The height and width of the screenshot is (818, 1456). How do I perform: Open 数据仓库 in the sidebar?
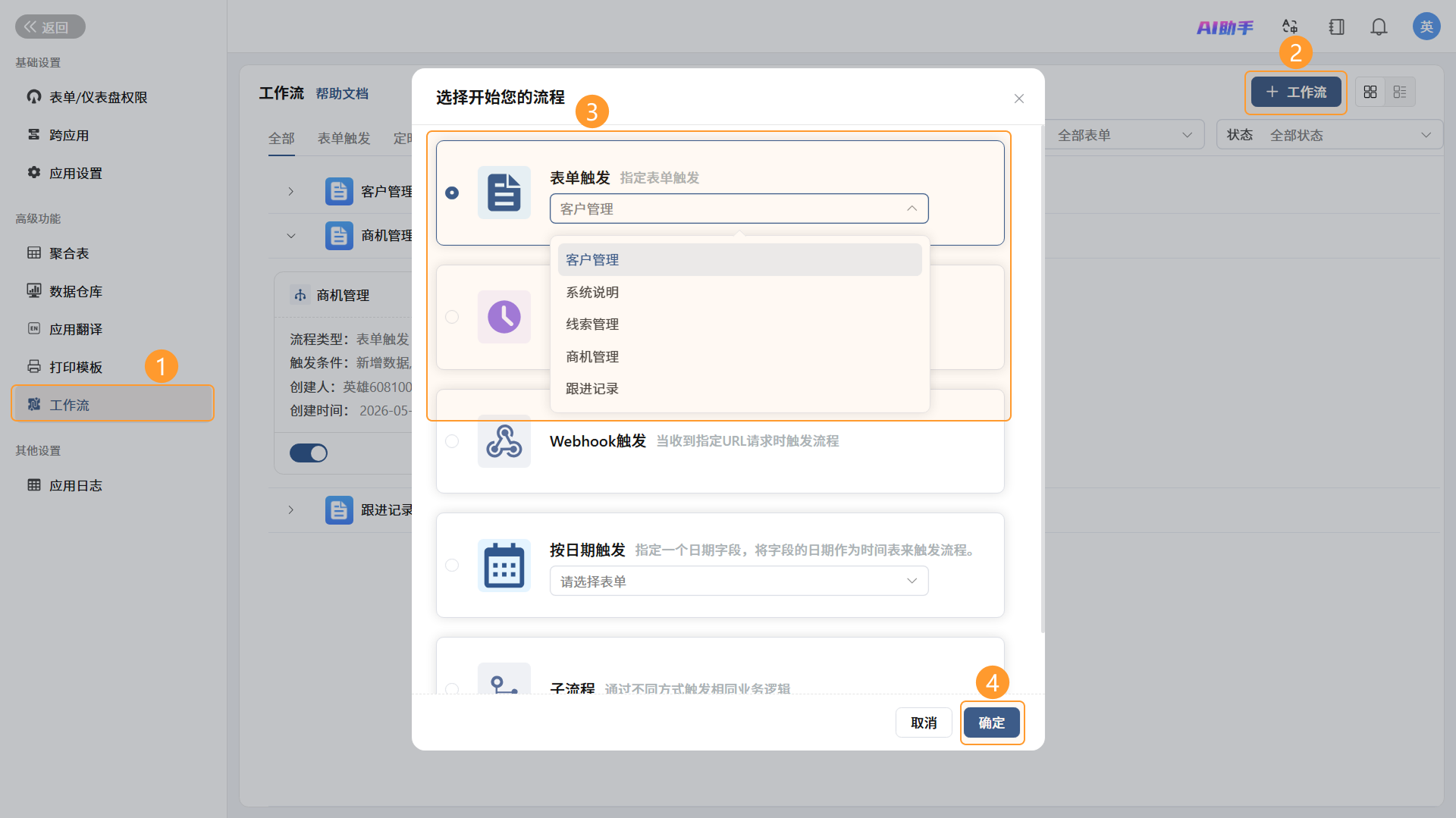click(x=112, y=291)
